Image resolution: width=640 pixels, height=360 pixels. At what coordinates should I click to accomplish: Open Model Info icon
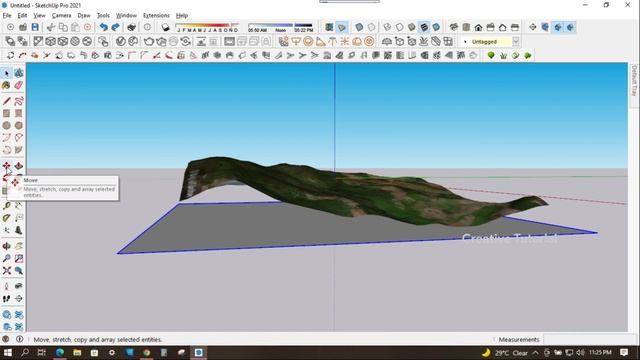pos(147,27)
